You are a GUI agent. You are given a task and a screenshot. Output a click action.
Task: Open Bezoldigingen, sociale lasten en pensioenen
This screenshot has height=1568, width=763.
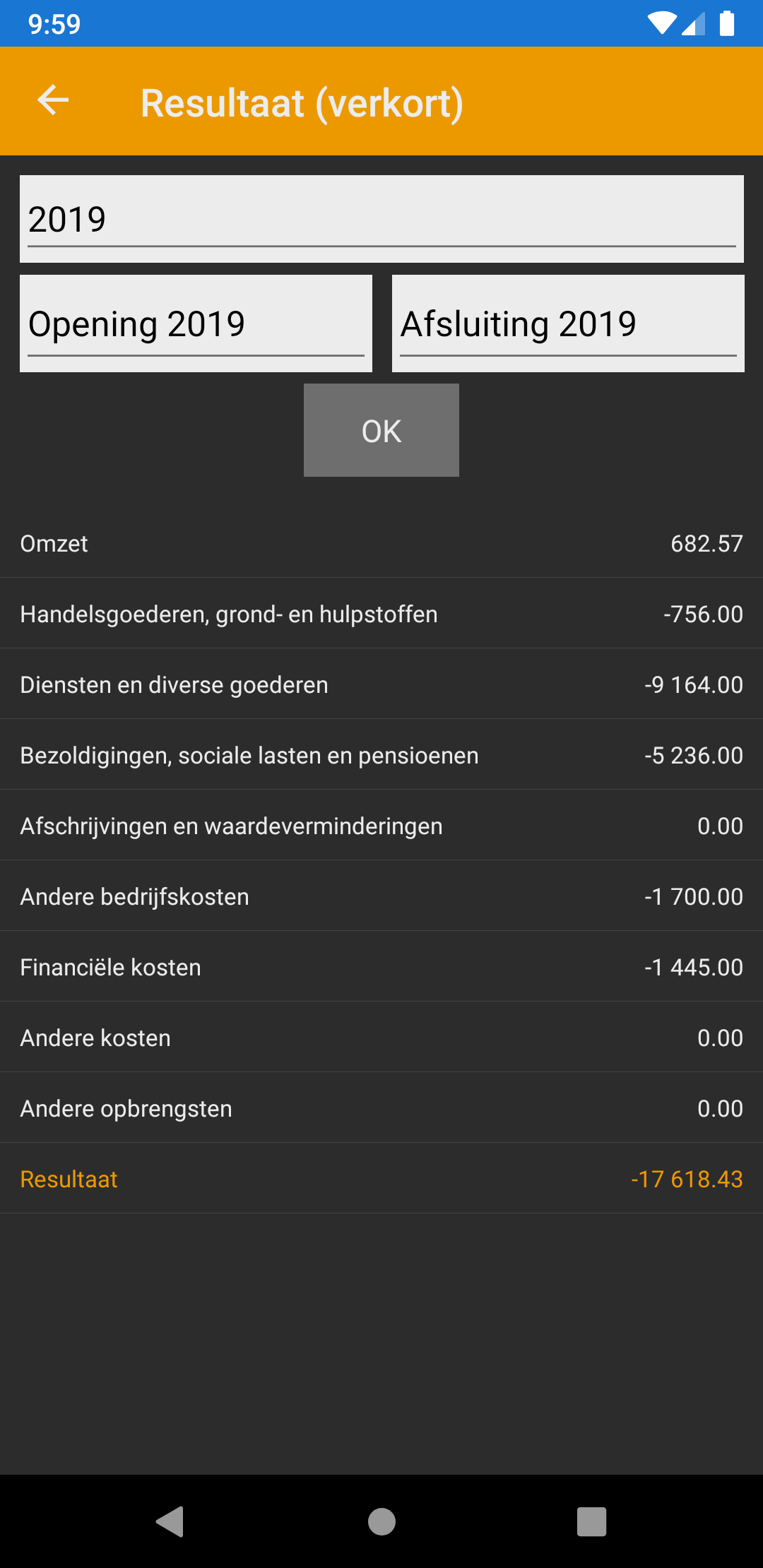coord(381,755)
